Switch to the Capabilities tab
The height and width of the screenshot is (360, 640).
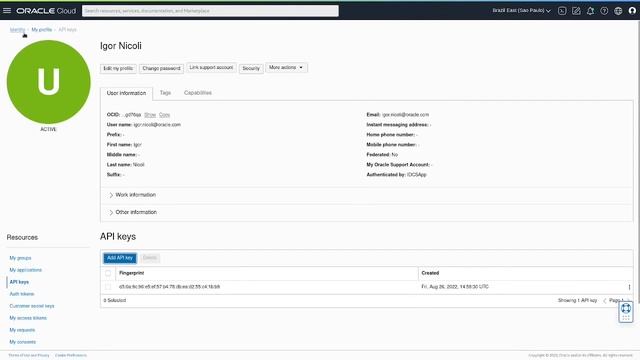[x=198, y=93]
